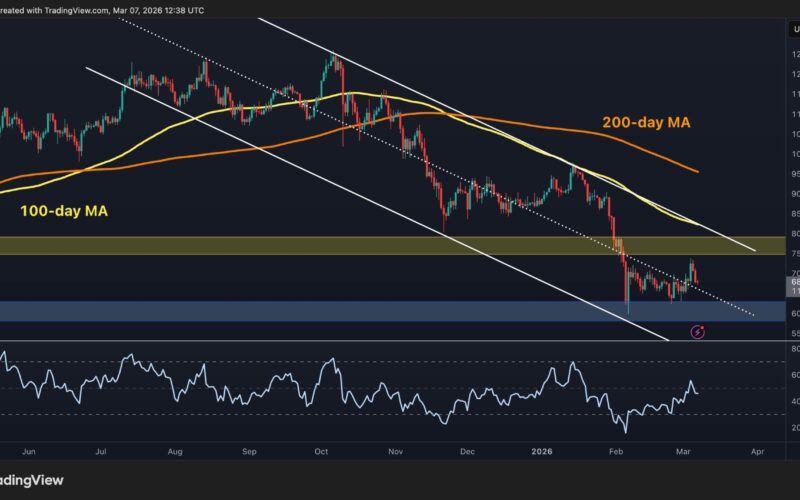The height and width of the screenshot is (500, 800).
Task: Click the 200-day MA label
Action: pyautogui.click(x=648, y=124)
